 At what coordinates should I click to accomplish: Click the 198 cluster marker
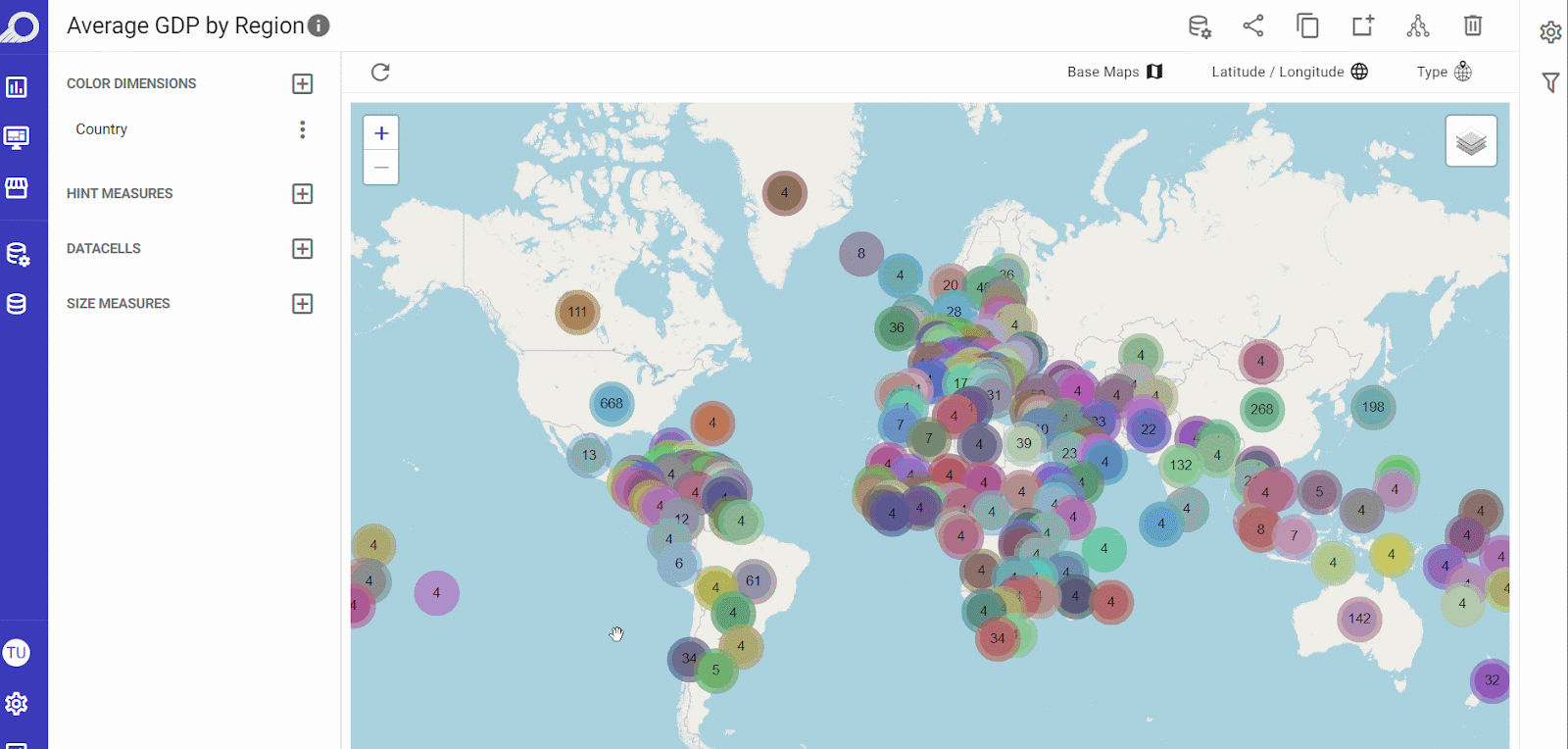click(1373, 408)
